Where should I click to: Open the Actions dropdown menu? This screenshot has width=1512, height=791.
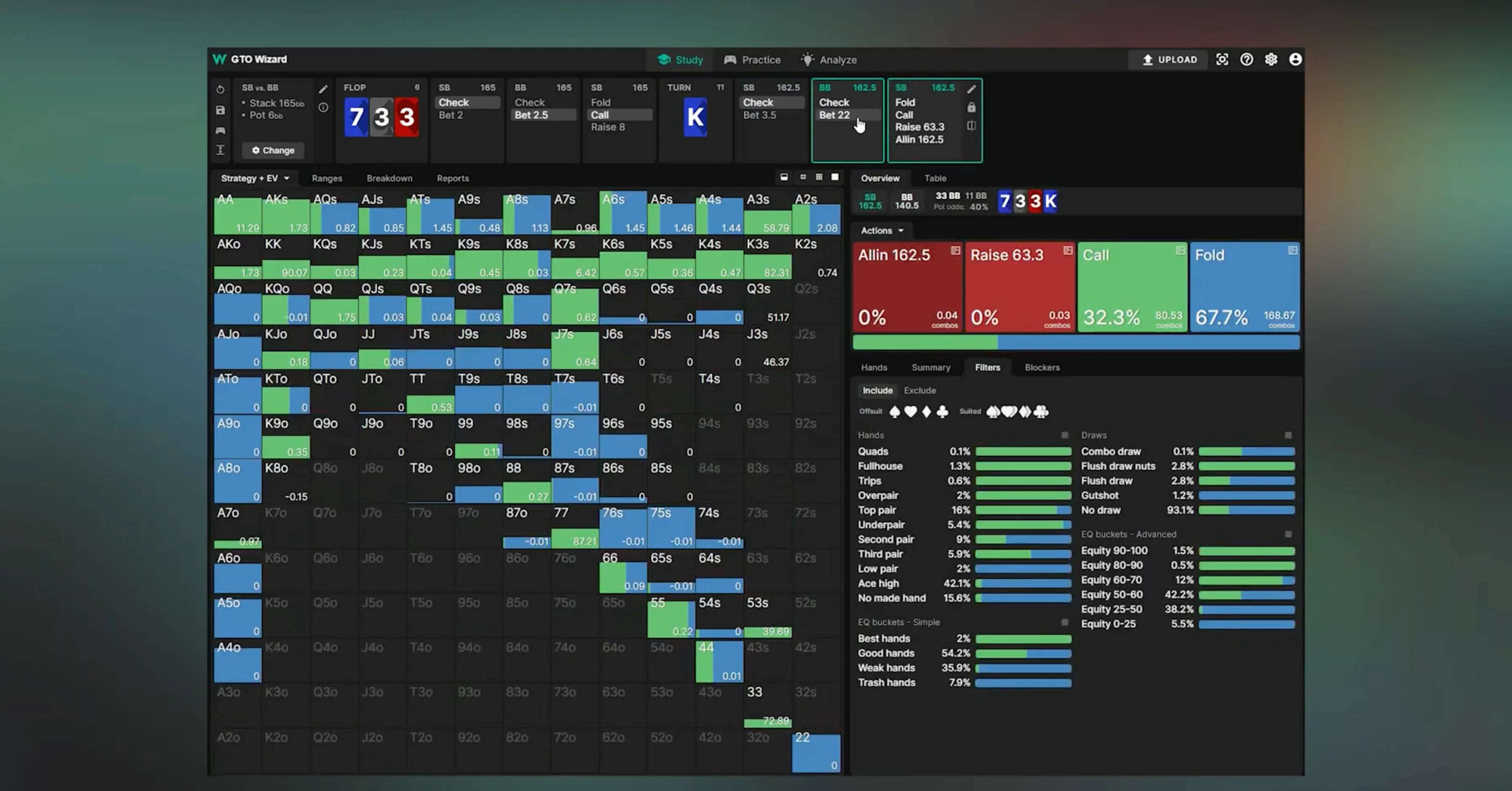882,231
